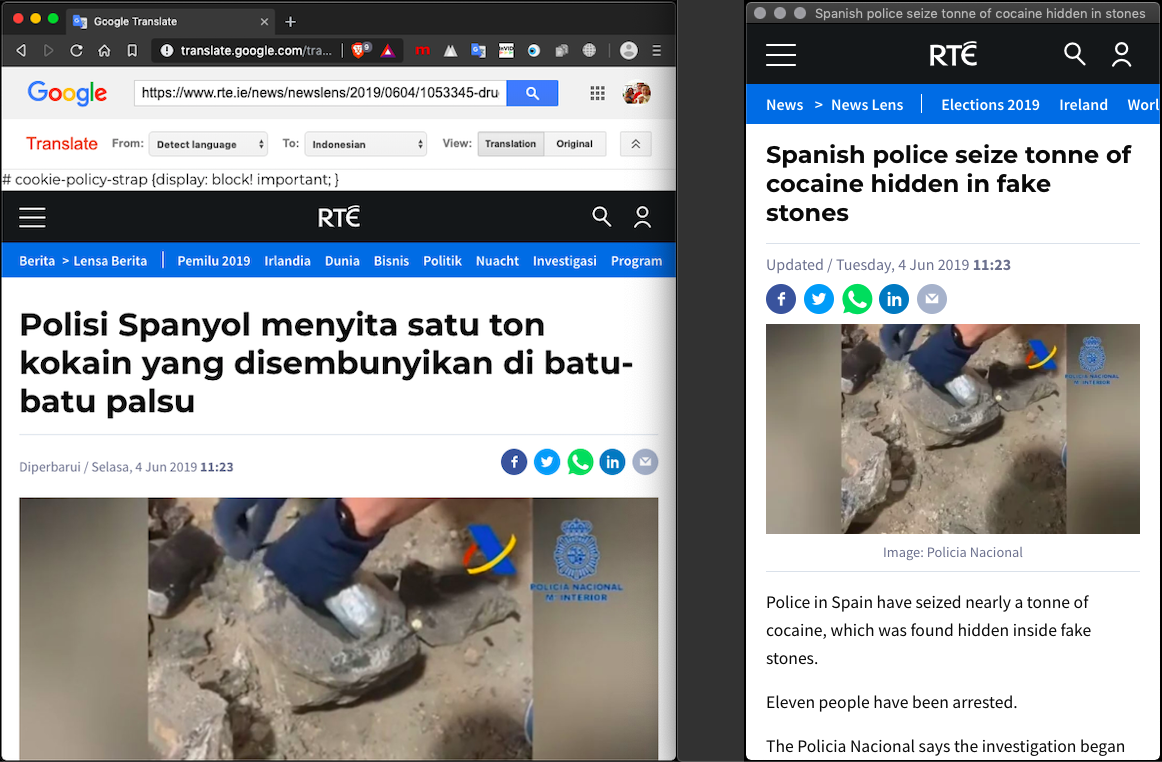Share on Twitter in the English article
Image resolution: width=1162 pixels, height=762 pixels.
point(819,299)
